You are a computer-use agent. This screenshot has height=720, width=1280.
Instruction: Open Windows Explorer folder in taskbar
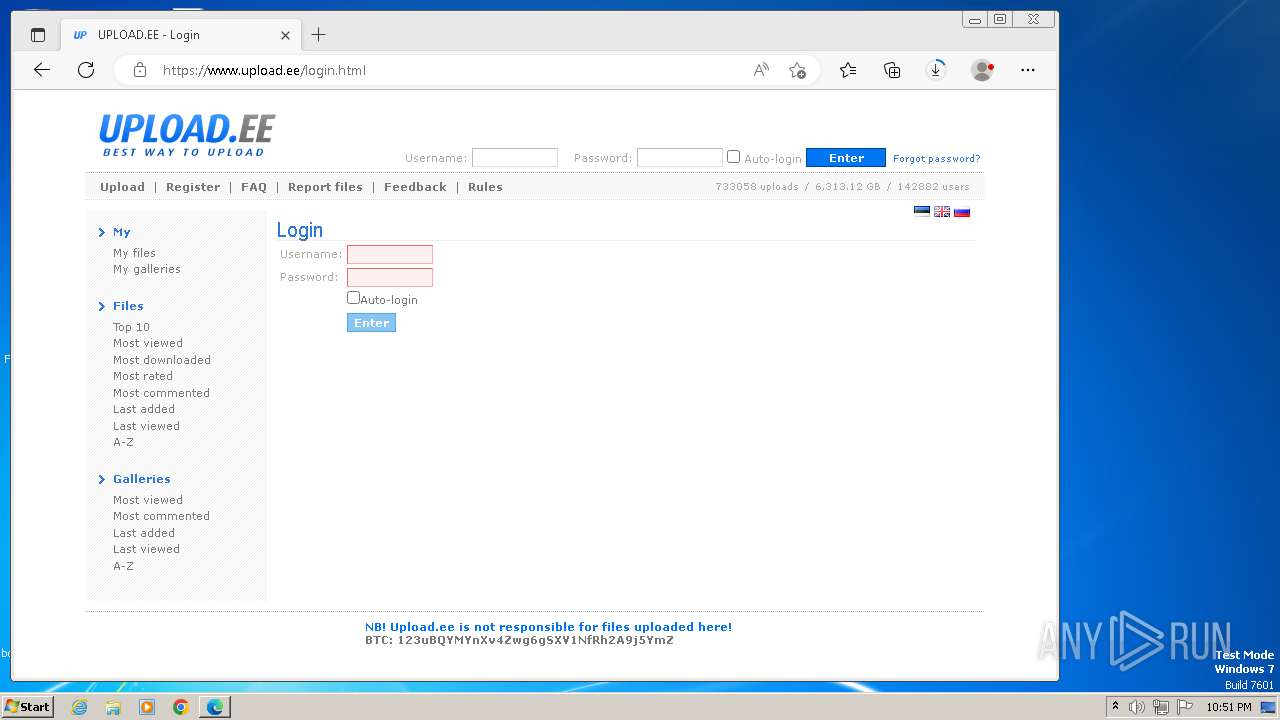point(113,707)
